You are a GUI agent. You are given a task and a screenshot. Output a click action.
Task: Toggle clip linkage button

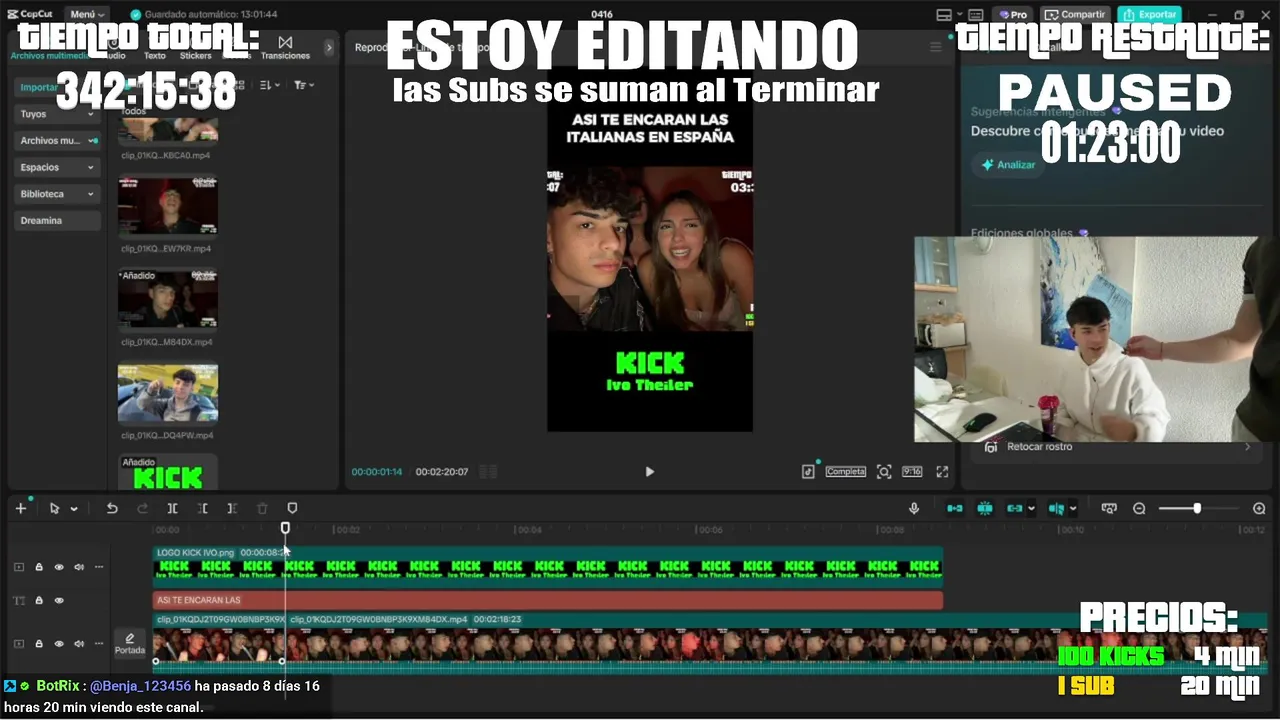coord(1015,508)
